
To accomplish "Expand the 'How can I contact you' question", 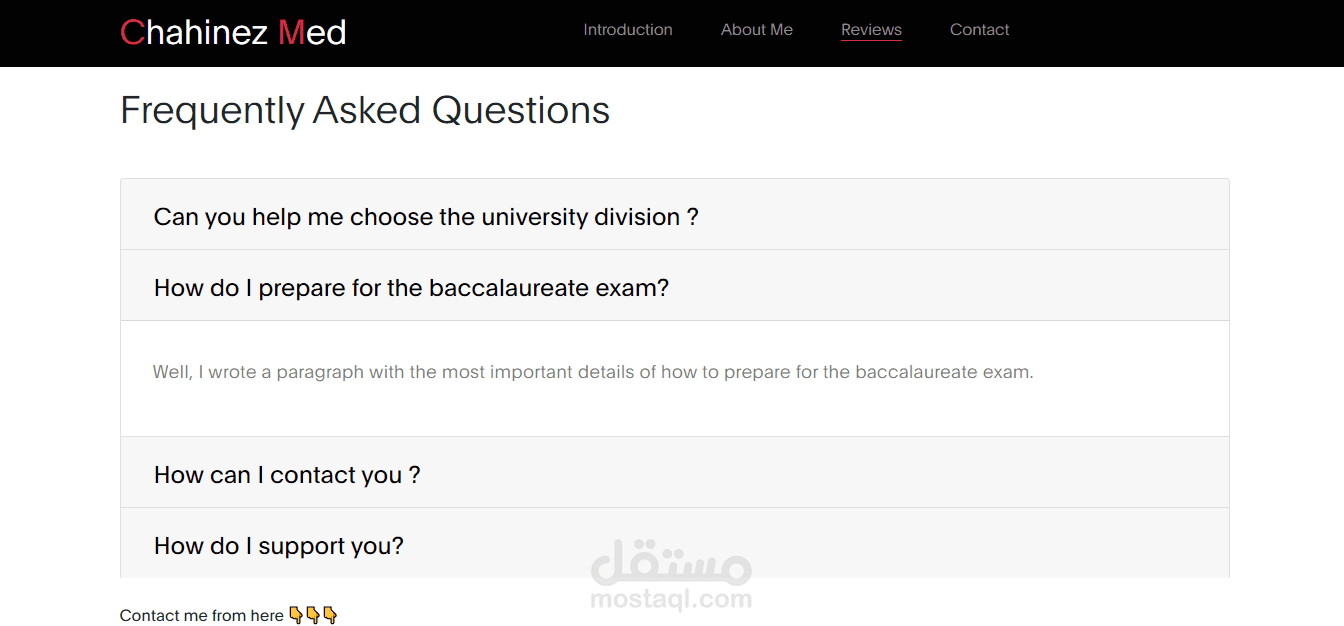I will 287,475.
